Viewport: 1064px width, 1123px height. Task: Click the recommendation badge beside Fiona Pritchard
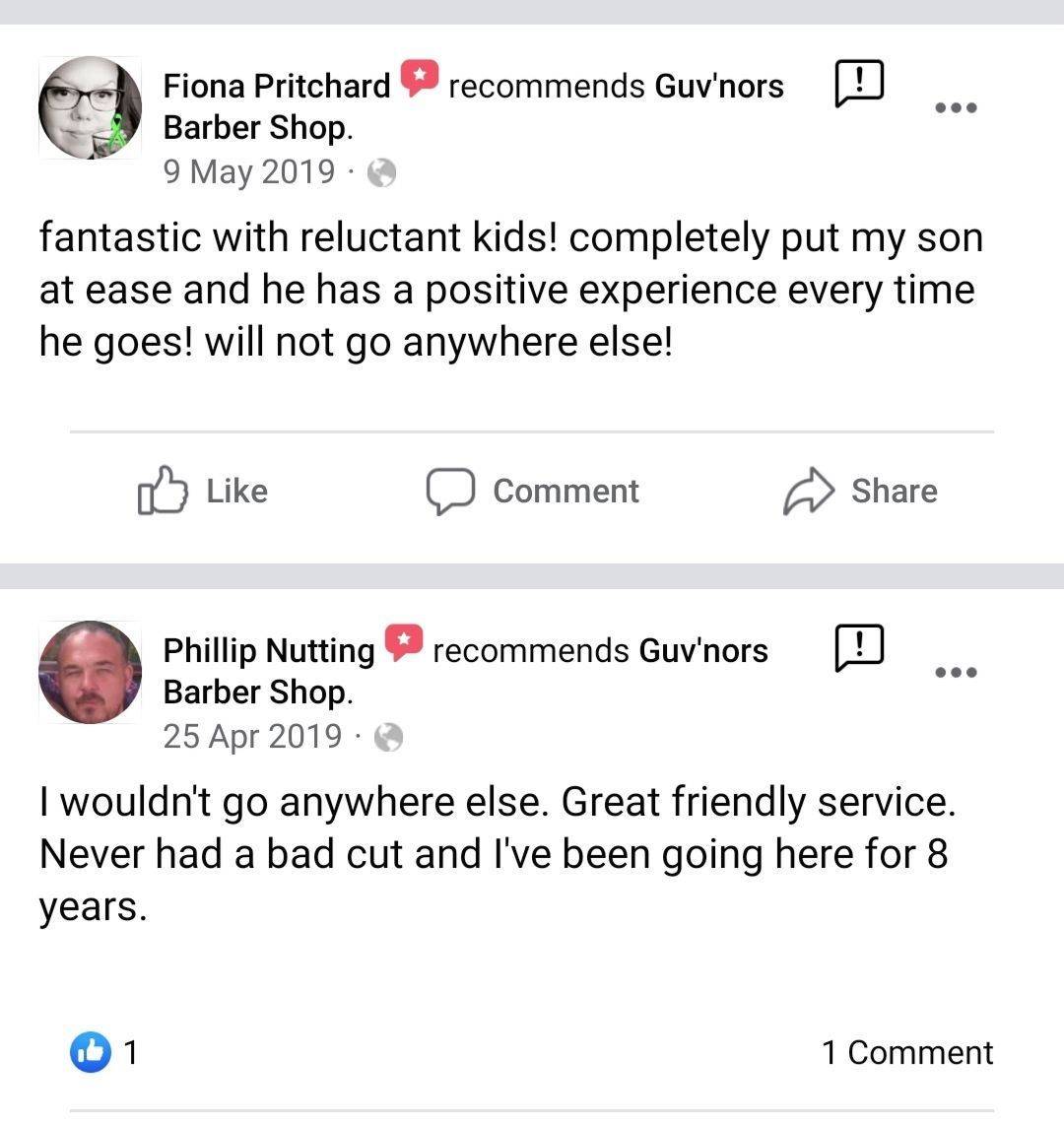(x=419, y=79)
